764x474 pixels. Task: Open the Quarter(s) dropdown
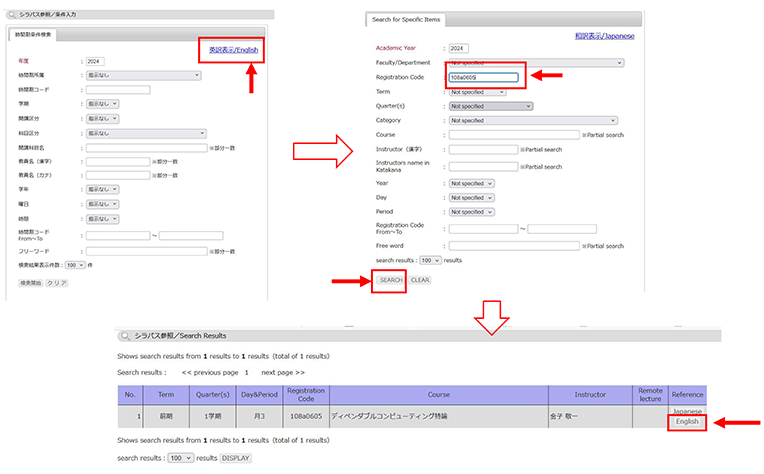tap(490, 106)
